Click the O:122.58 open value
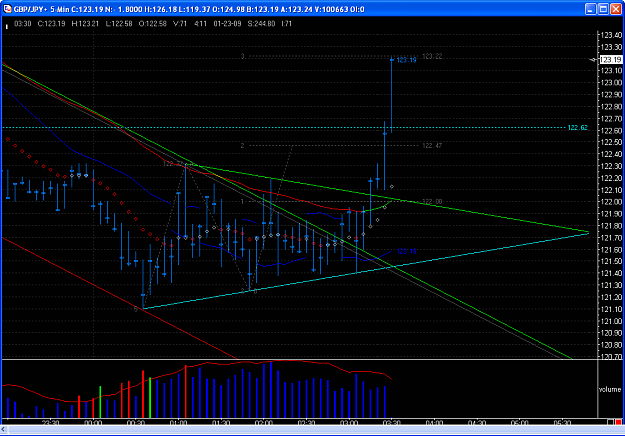 (x=153, y=24)
